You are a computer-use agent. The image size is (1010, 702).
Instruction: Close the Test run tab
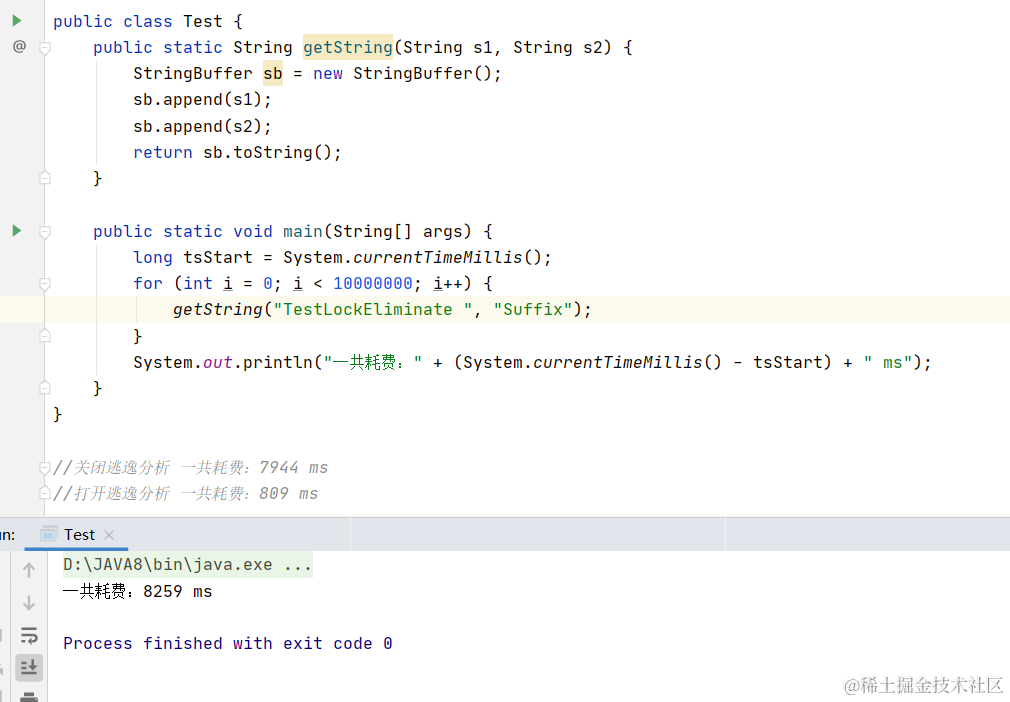(x=109, y=535)
